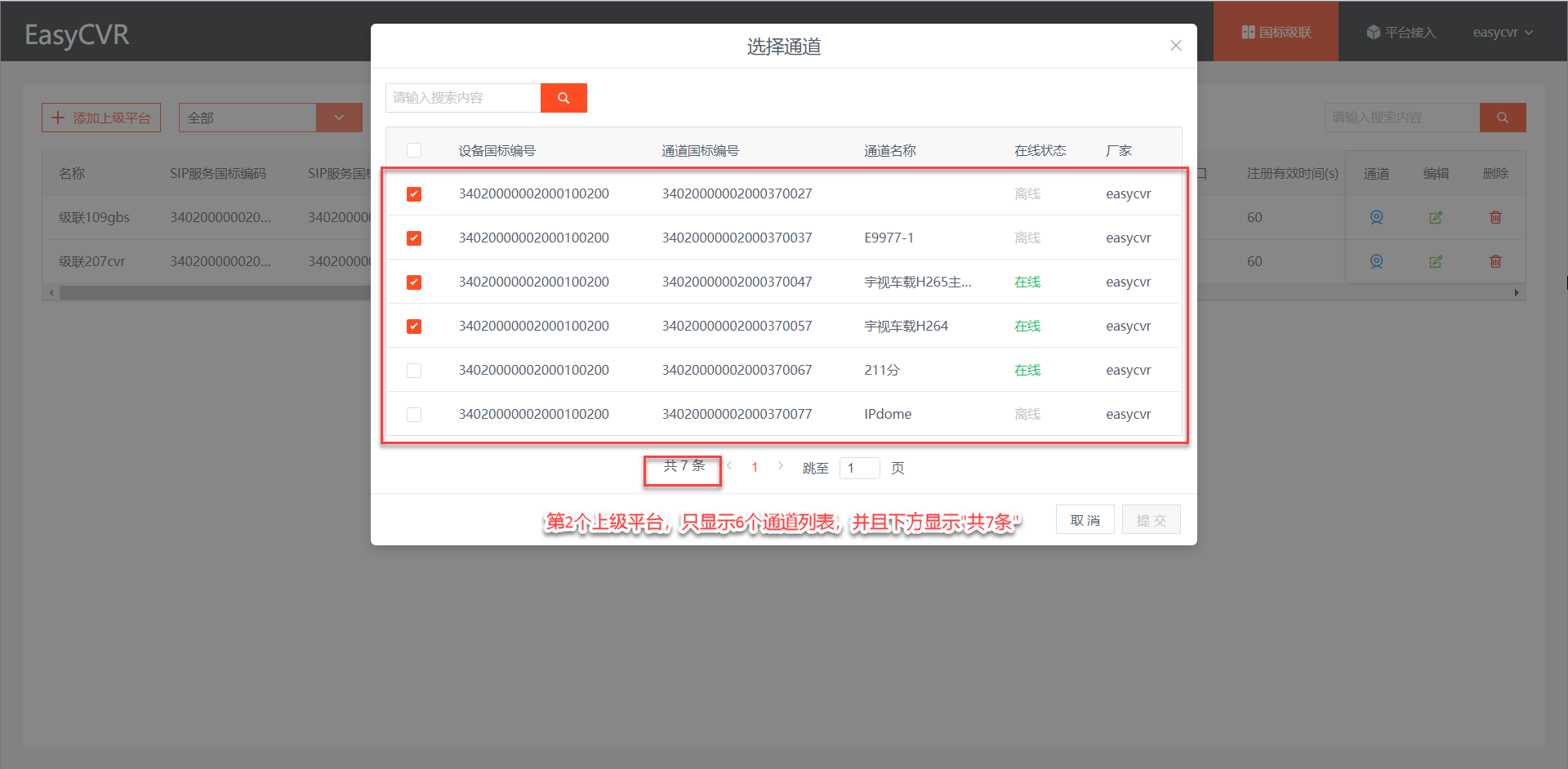Image resolution: width=1568 pixels, height=769 pixels.
Task: Check the 211分 channel checkbox
Action: (414, 371)
